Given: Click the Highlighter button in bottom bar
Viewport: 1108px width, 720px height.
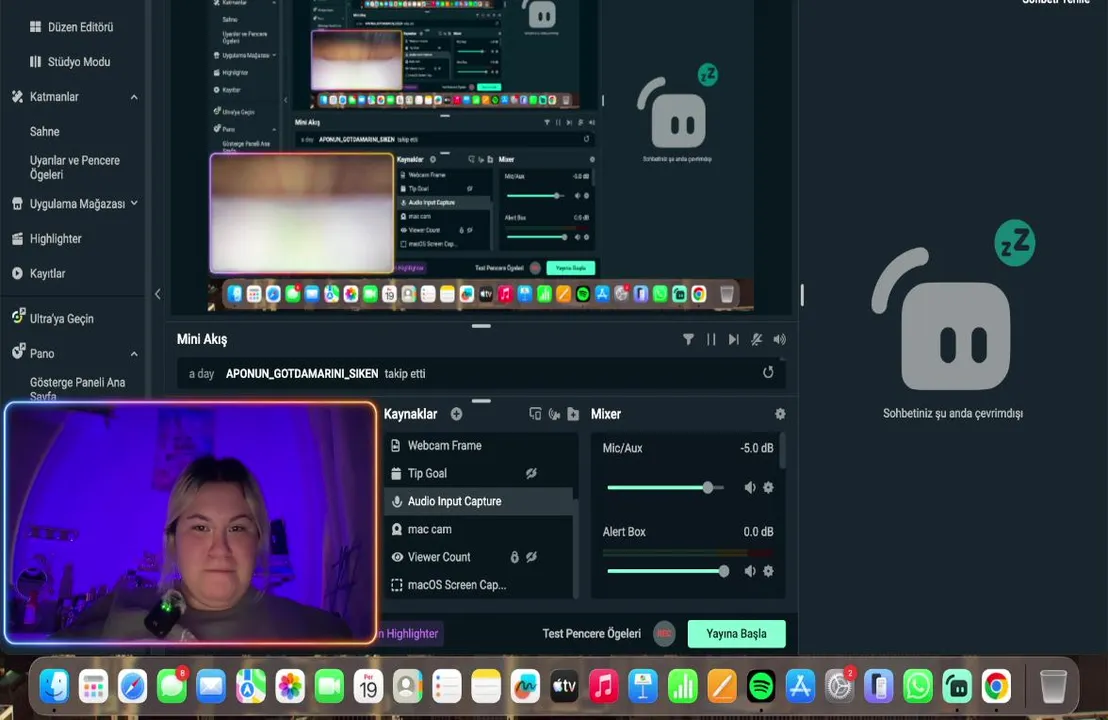Looking at the screenshot, I should 410,633.
